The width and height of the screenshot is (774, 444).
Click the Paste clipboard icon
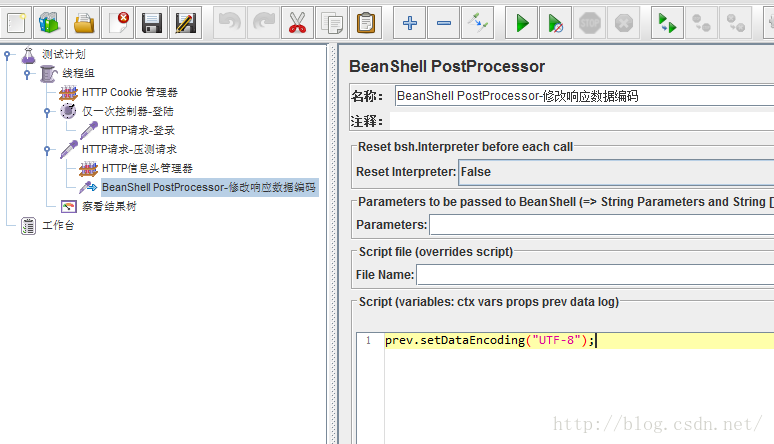366,21
